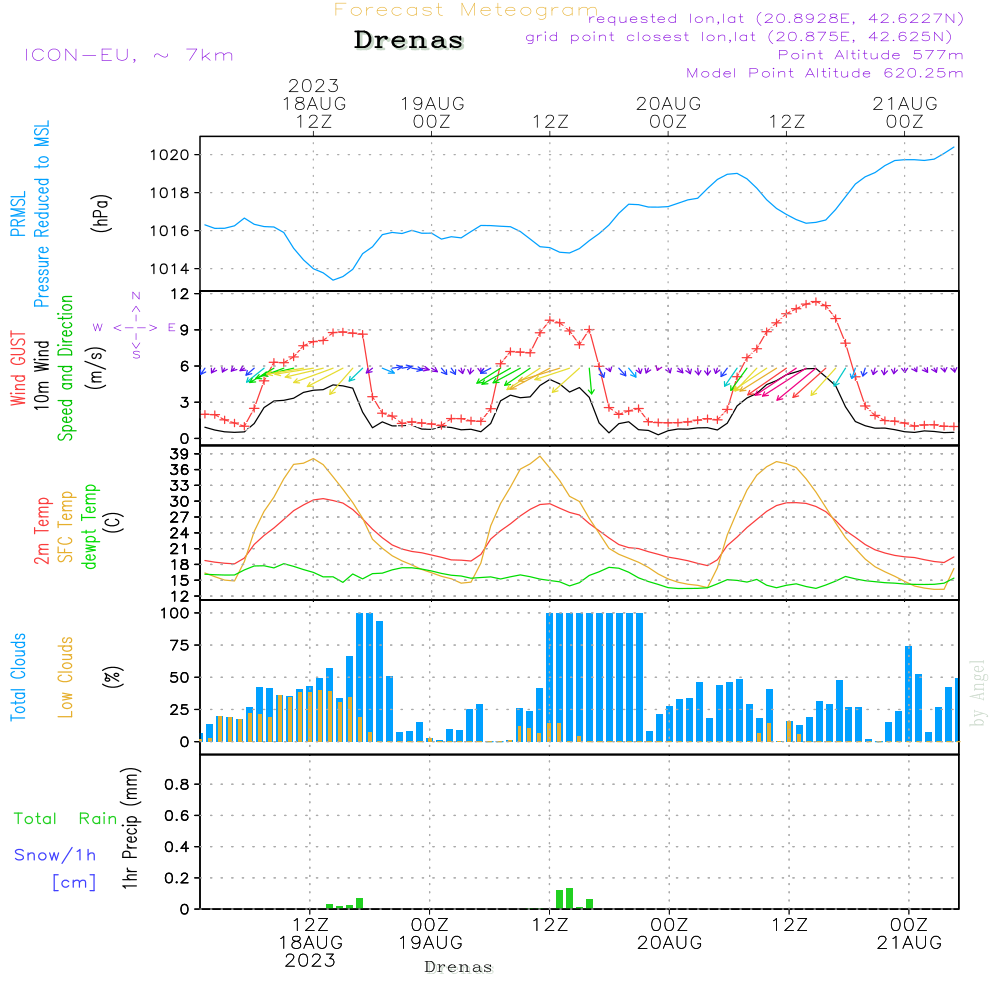Click the pressure minimum near 18AUG 12Z
This screenshot has height=1000, width=1000.
(x=333, y=279)
